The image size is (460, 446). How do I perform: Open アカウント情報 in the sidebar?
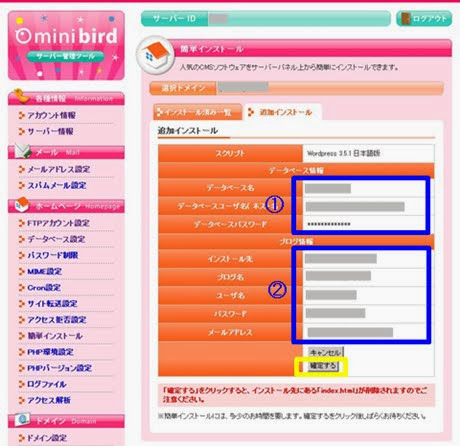tap(52, 115)
